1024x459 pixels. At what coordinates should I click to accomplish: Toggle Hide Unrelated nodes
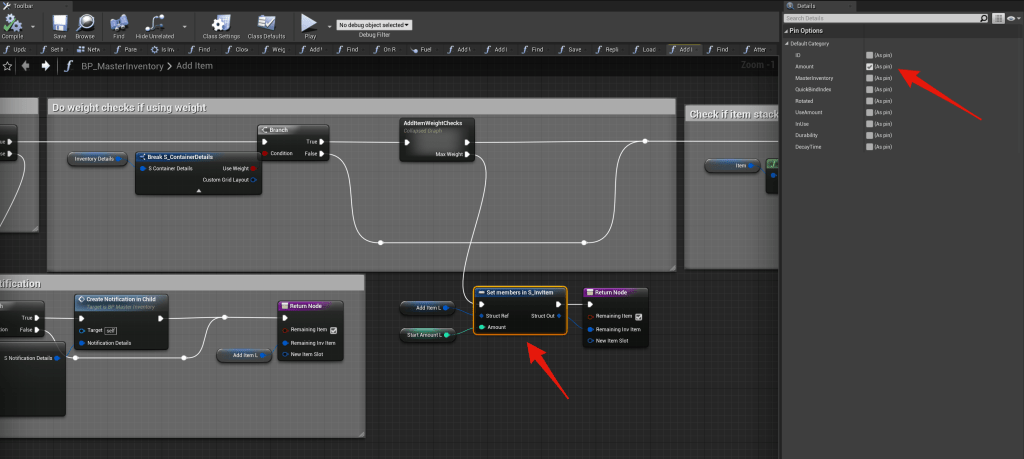pos(156,22)
